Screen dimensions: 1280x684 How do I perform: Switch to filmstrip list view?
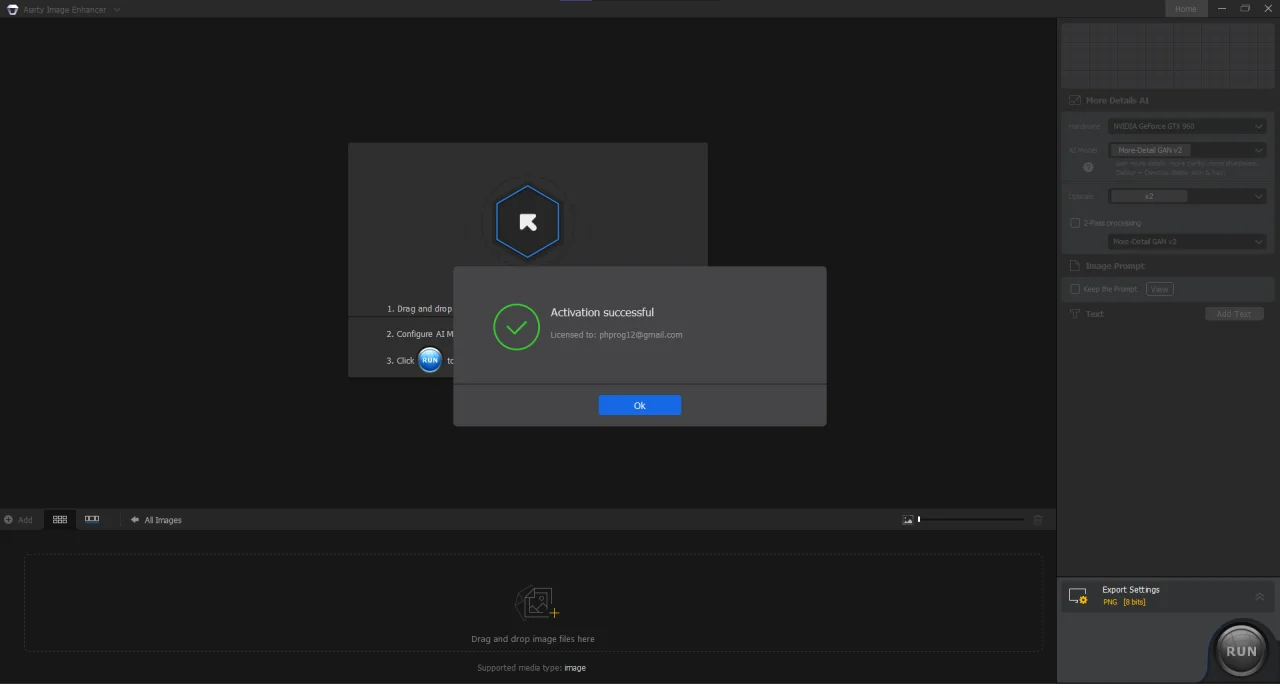(x=92, y=520)
